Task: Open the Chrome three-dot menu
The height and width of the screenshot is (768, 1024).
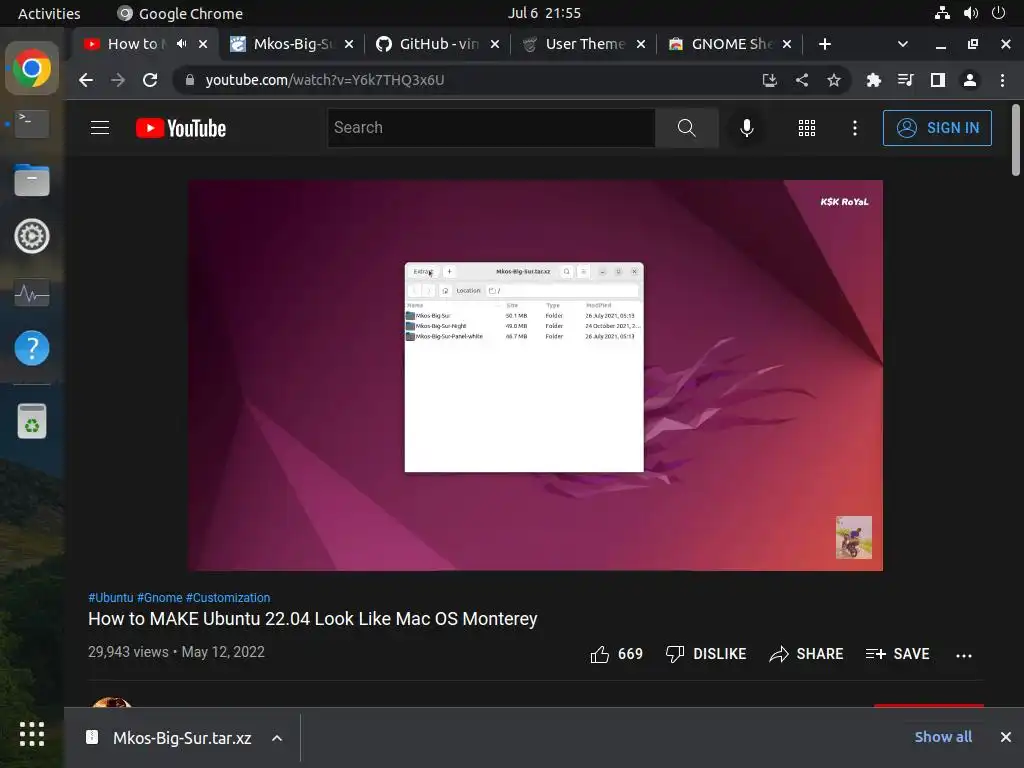Action: click(1002, 80)
